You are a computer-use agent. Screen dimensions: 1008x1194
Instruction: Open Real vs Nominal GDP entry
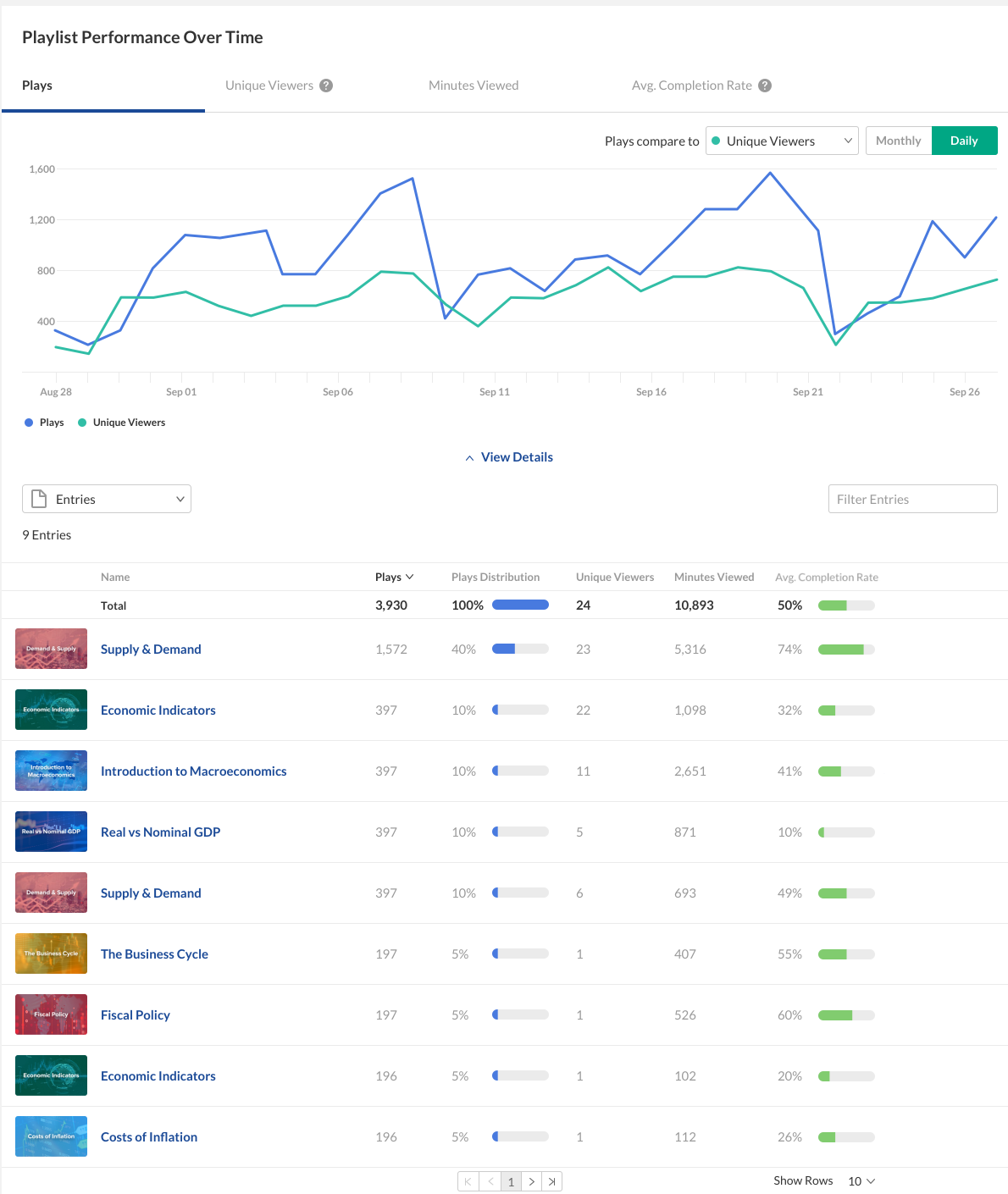click(x=161, y=832)
